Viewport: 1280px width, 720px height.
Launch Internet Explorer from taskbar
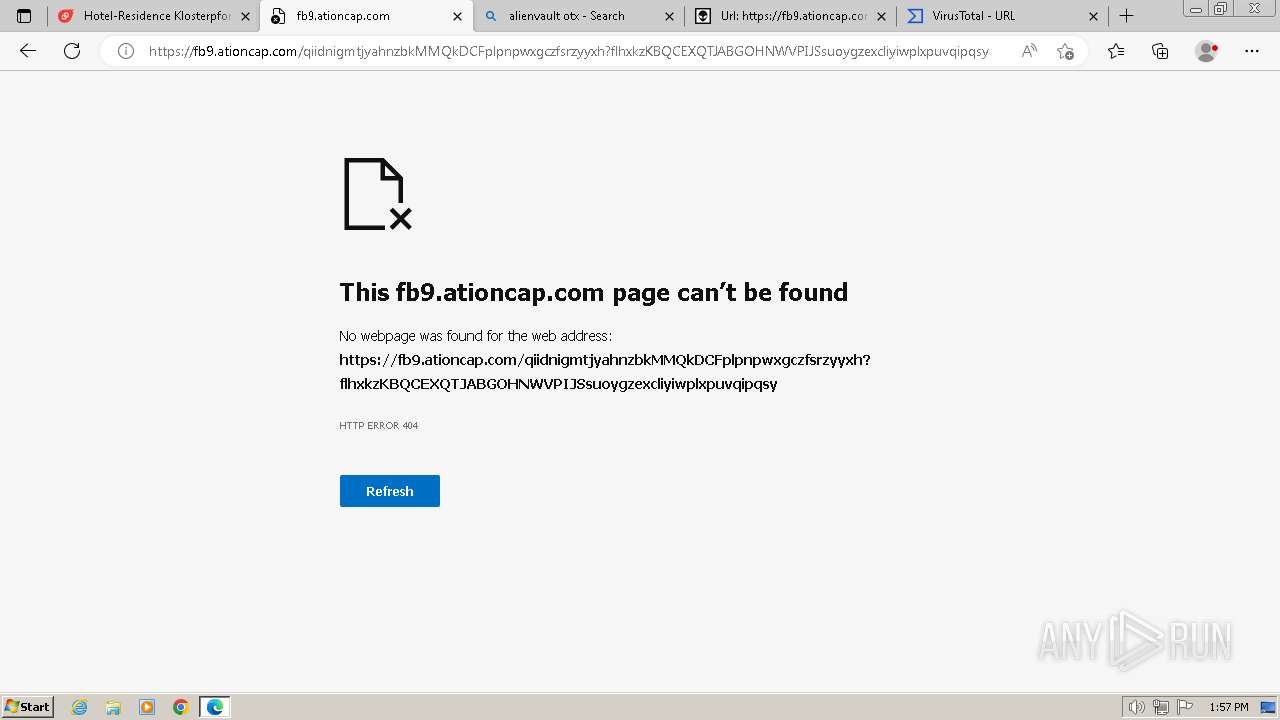pyautogui.click(x=80, y=707)
